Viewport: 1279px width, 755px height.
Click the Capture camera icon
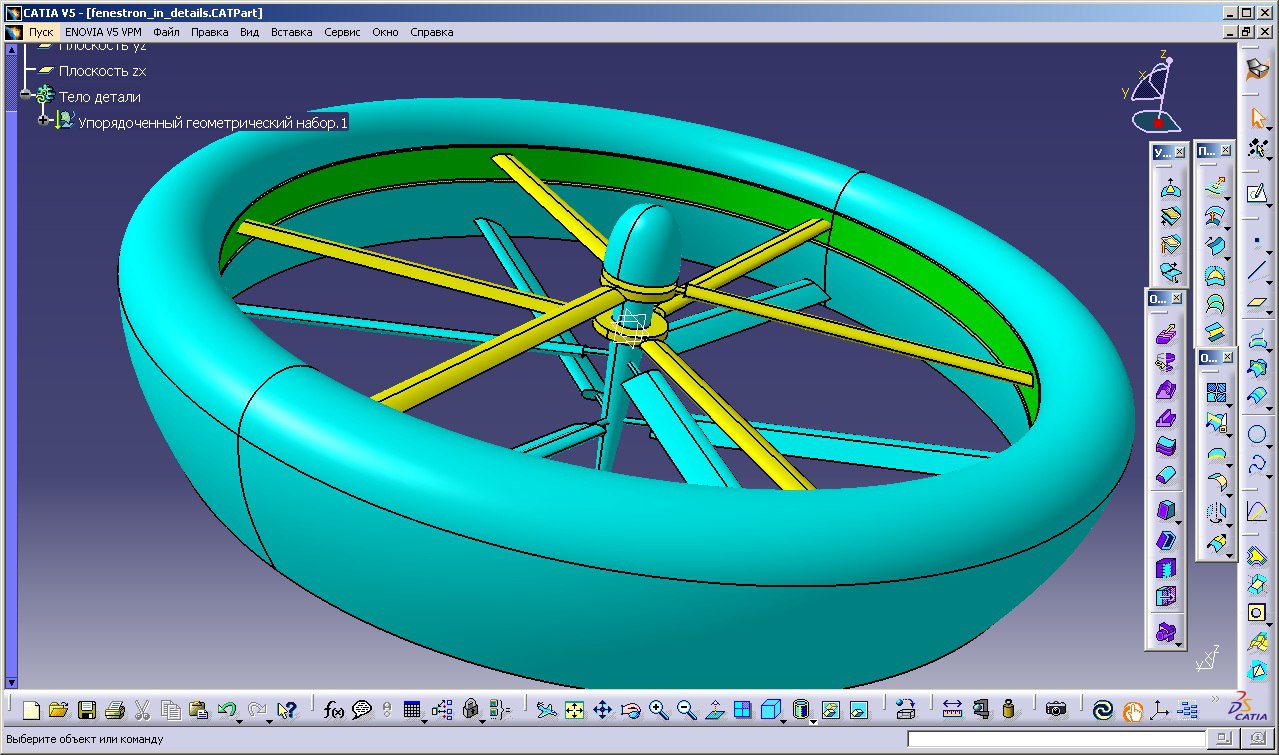(1055, 710)
